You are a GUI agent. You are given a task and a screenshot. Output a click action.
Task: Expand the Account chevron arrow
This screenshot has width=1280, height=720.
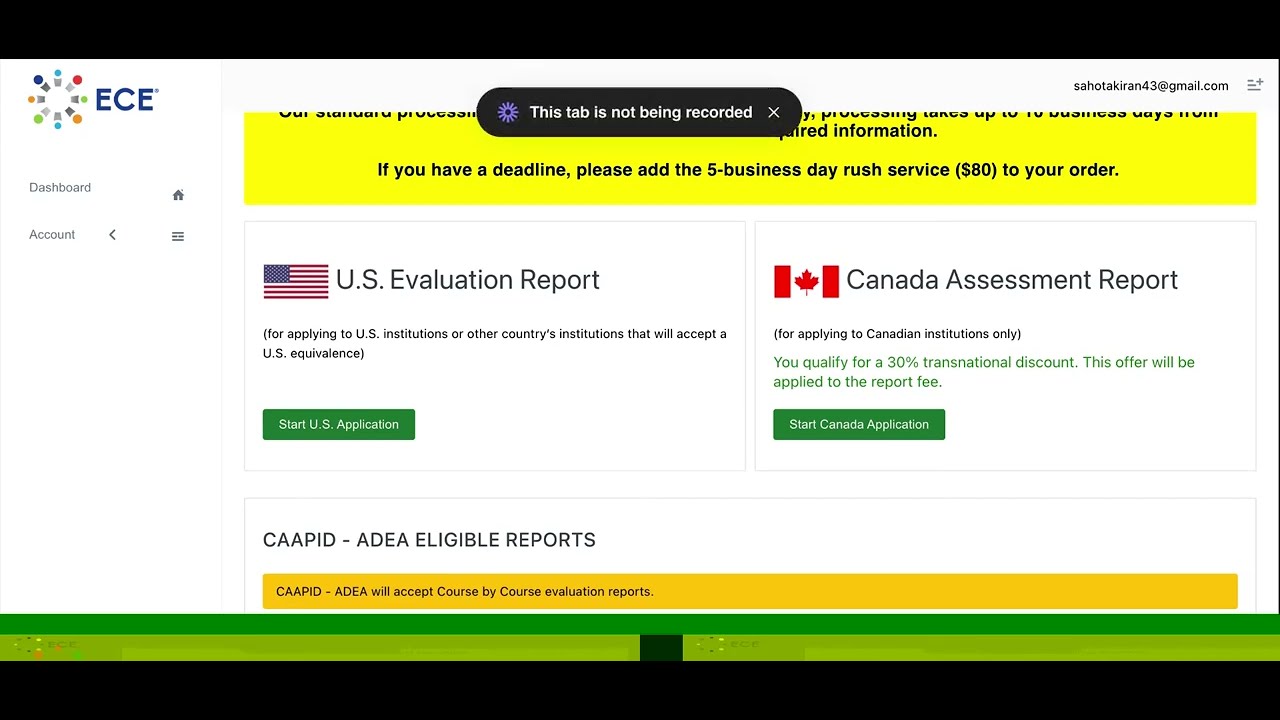point(112,235)
